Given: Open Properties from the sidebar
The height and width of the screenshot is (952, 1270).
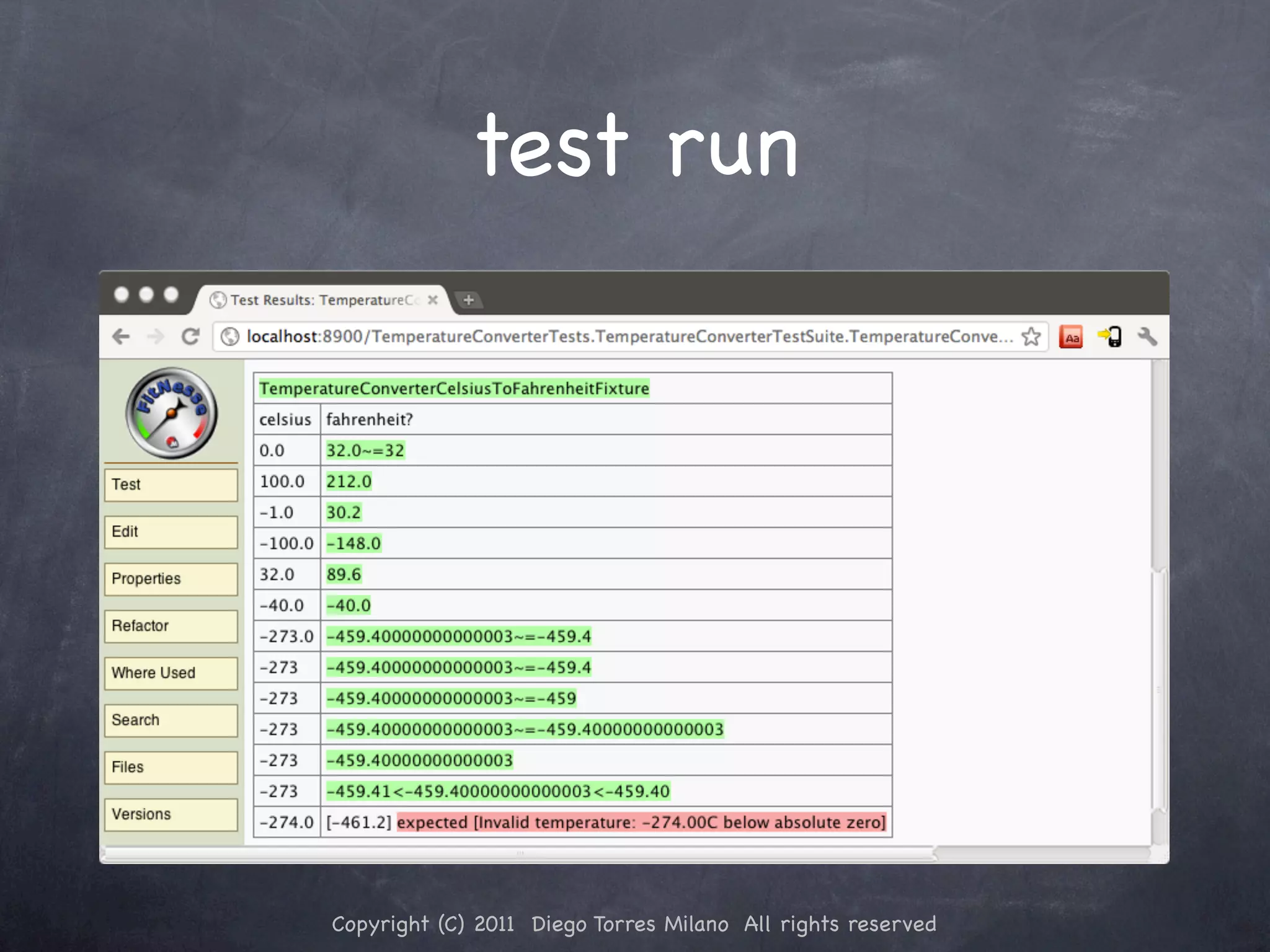Looking at the screenshot, I should point(171,579).
